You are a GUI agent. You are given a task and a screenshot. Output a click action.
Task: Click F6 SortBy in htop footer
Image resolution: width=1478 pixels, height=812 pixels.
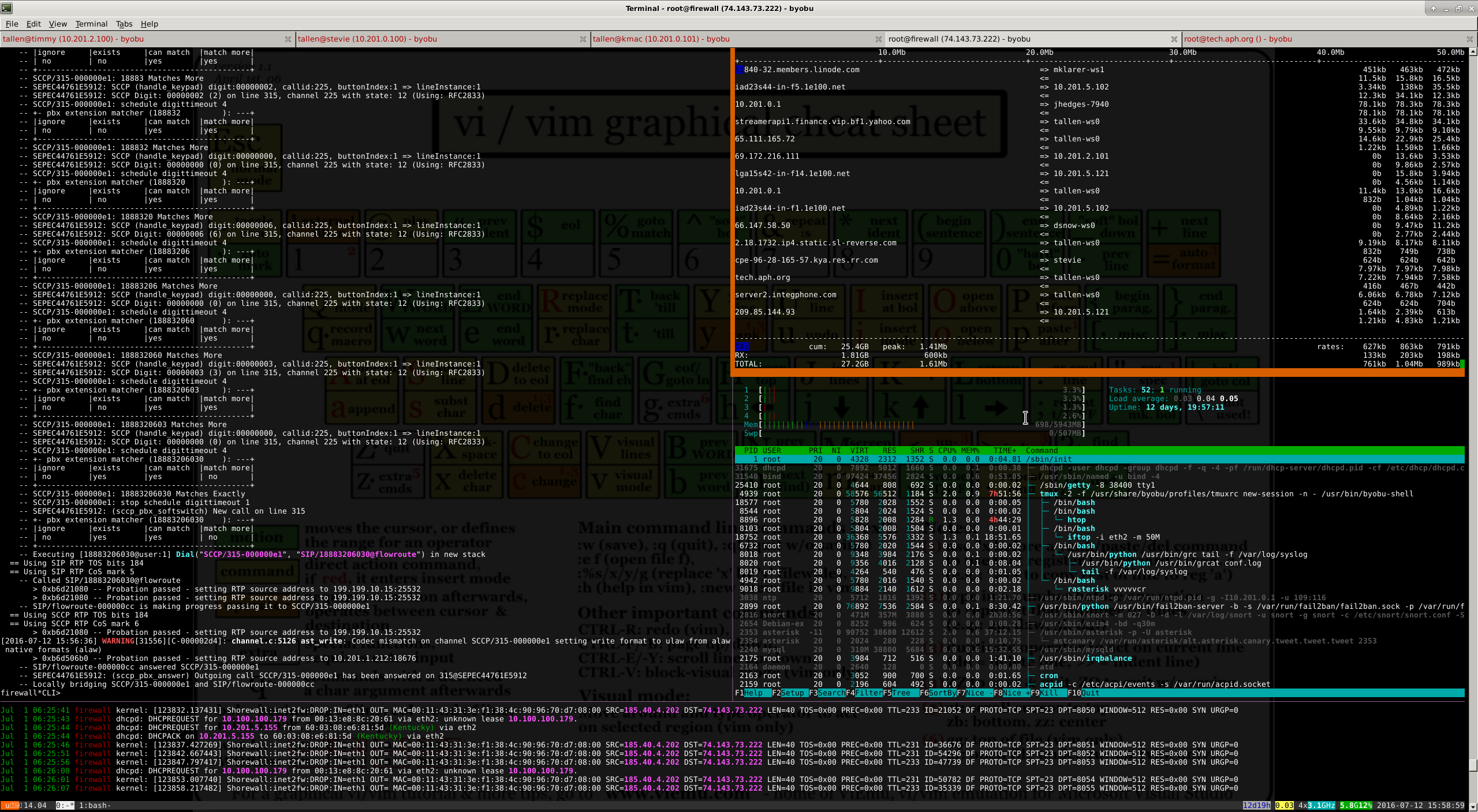[942, 693]
